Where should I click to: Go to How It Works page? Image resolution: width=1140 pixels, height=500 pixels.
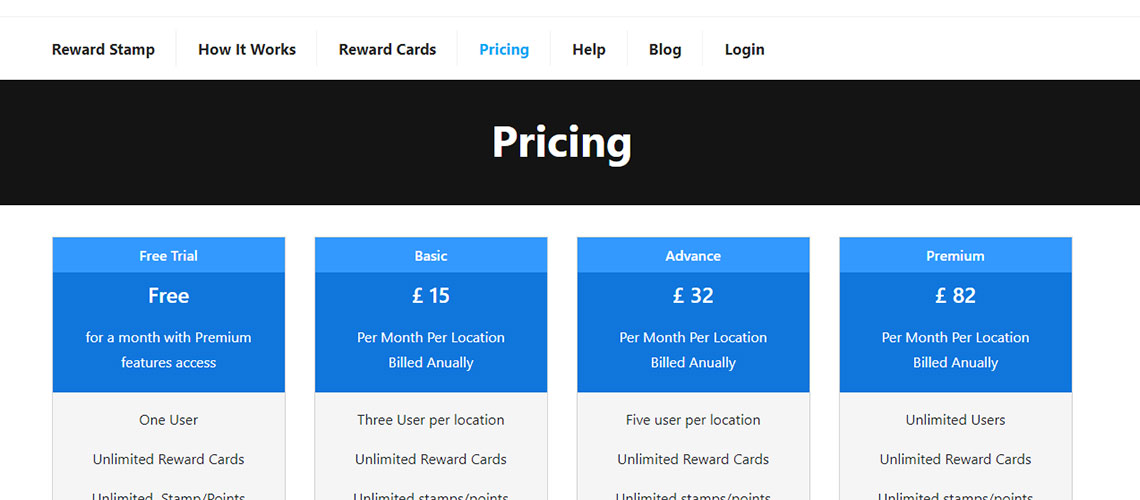click(247, 49)
